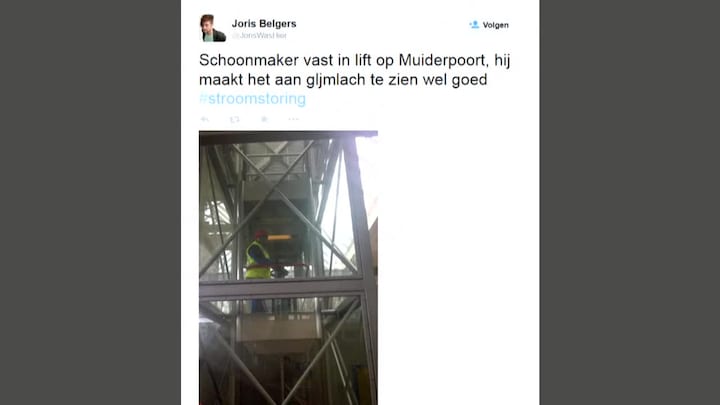Retweet using the retweet arrows icon

(x=235, y=119)
